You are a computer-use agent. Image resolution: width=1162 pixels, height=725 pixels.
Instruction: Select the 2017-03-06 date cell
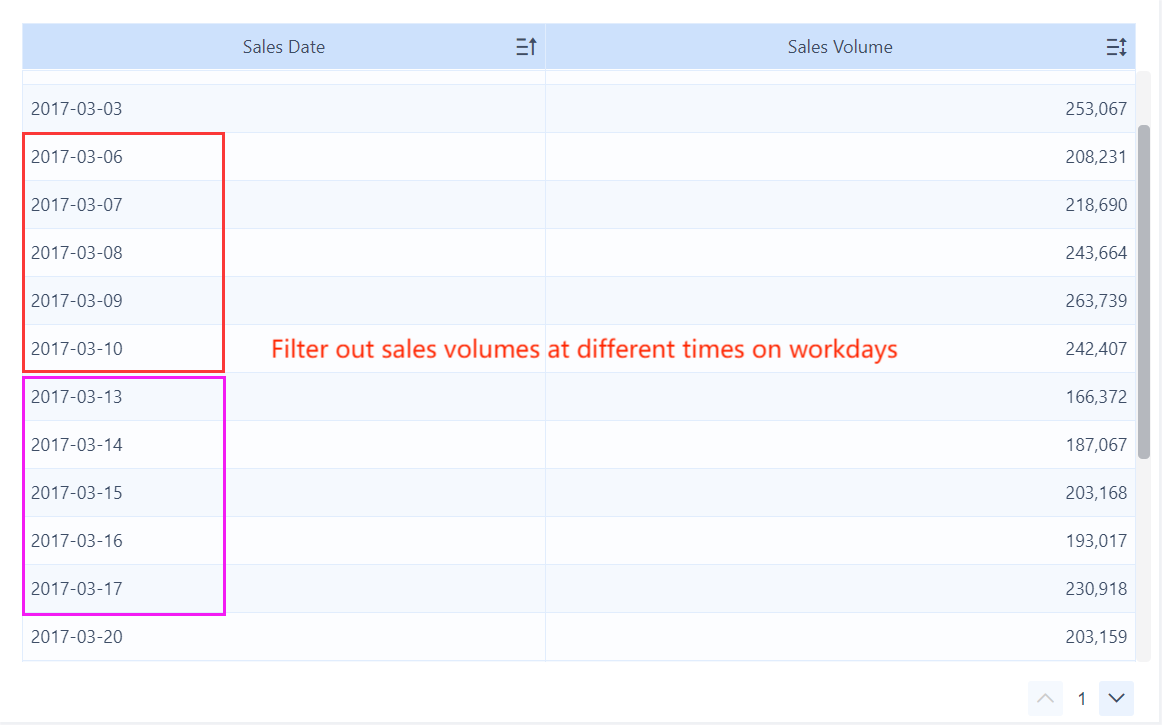click(x=77, y=157)
